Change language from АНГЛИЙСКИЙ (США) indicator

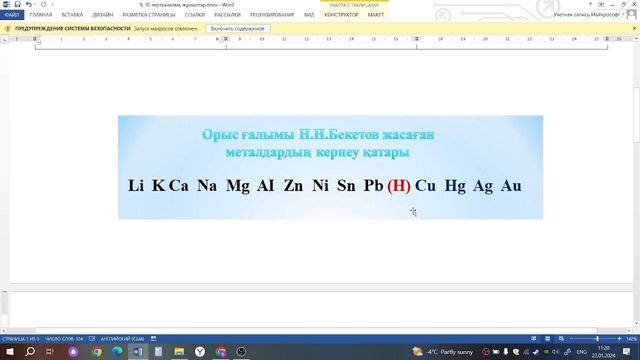point(122,339)
